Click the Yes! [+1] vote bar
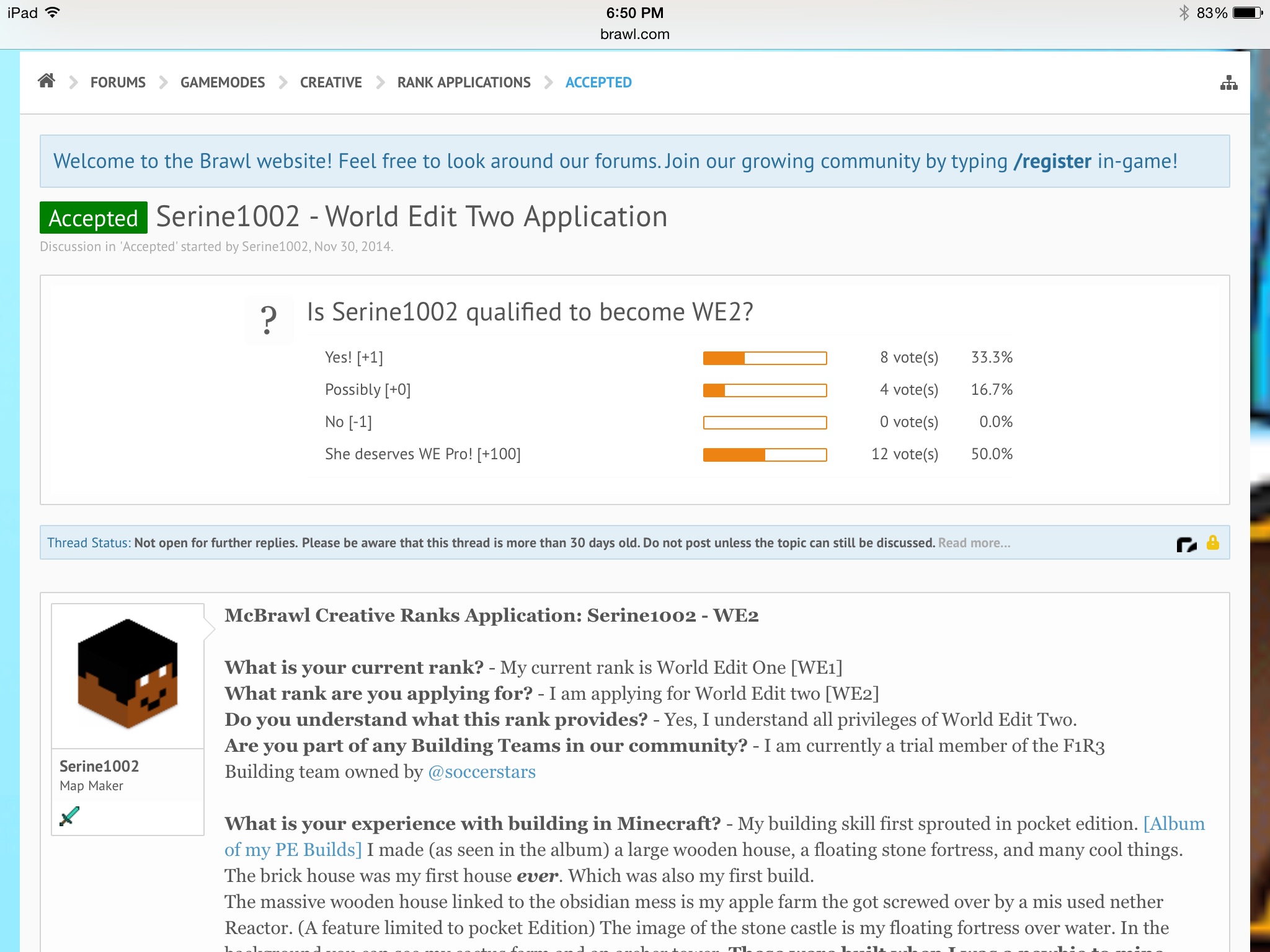The image size is (1270, 952). 765,358
